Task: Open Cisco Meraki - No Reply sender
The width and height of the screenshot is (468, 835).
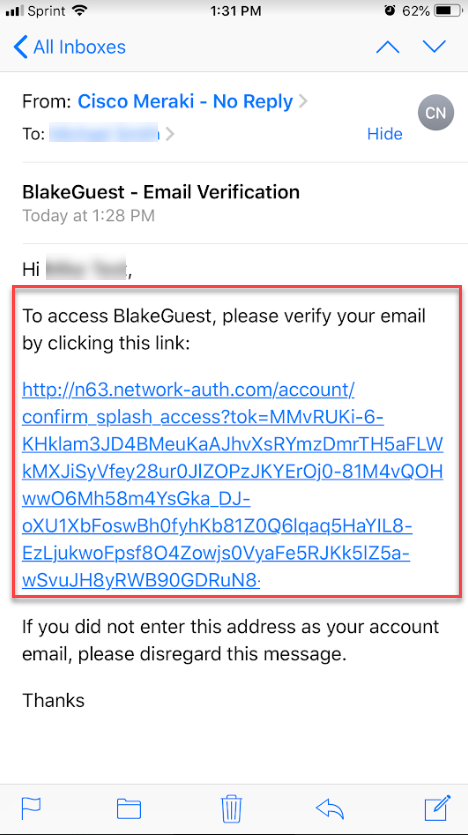Action: (x=185, y=101)
